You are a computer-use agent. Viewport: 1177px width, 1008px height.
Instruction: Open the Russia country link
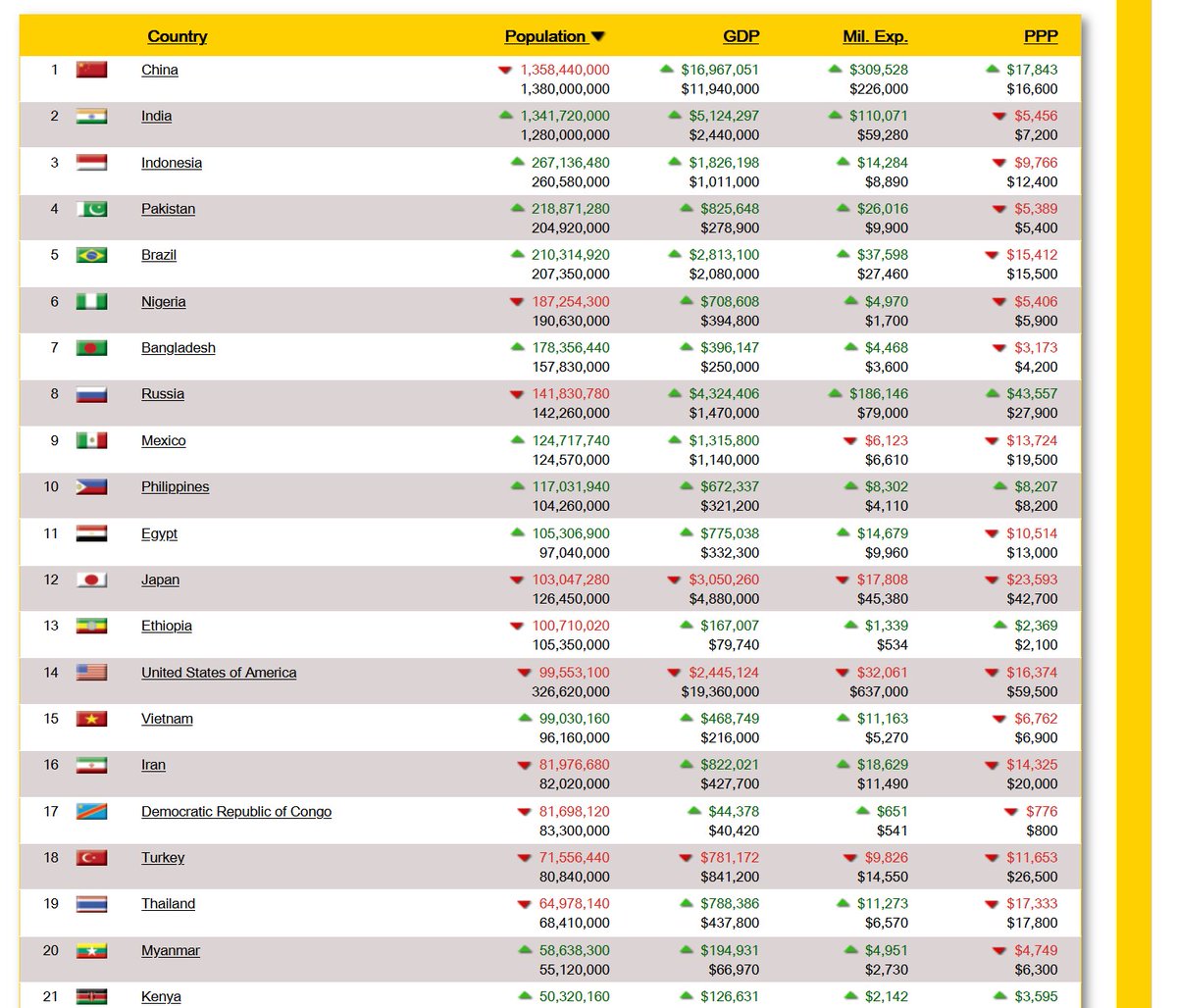coord(163,394)
